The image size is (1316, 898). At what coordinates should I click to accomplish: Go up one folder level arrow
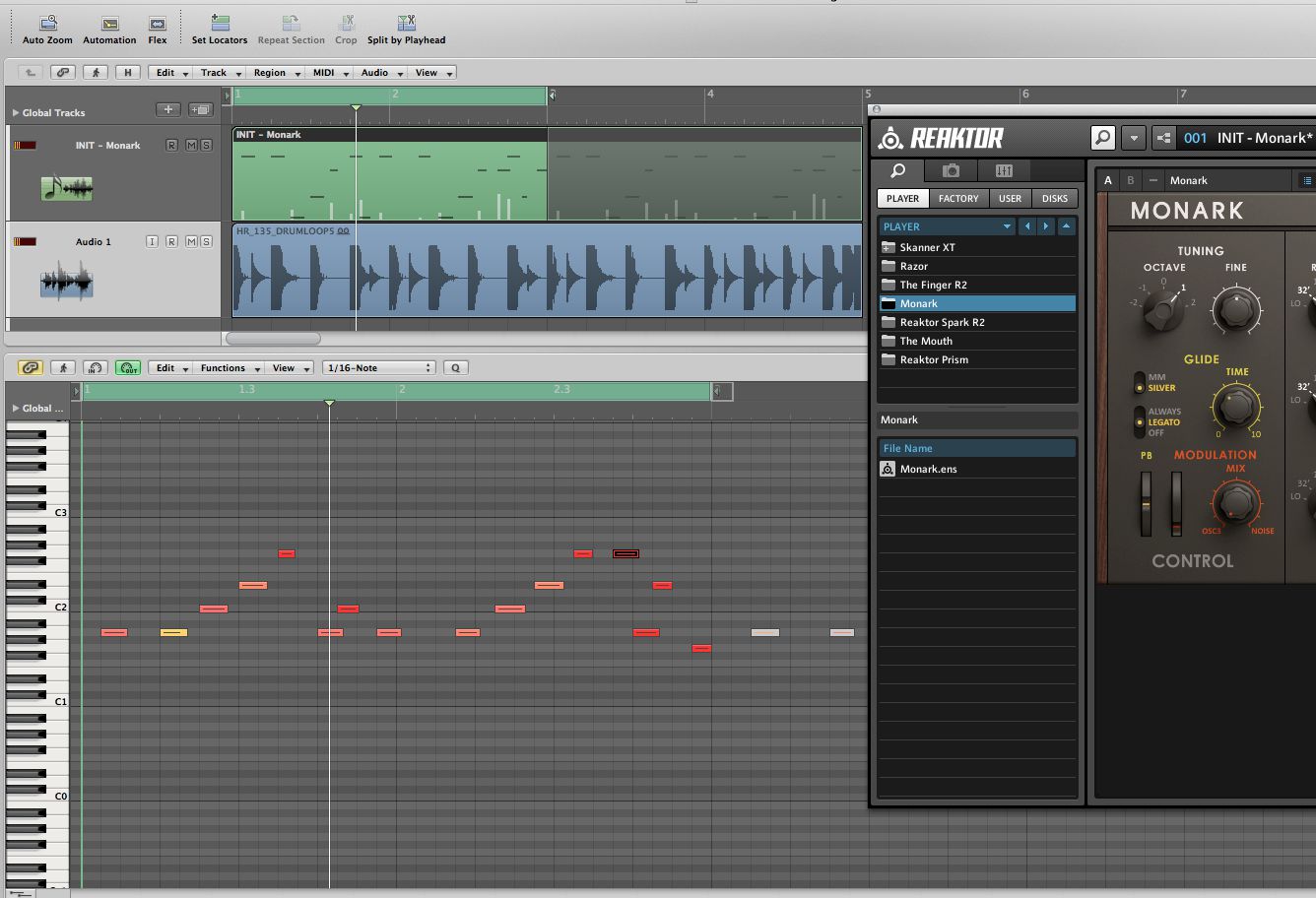point(1066,226)
